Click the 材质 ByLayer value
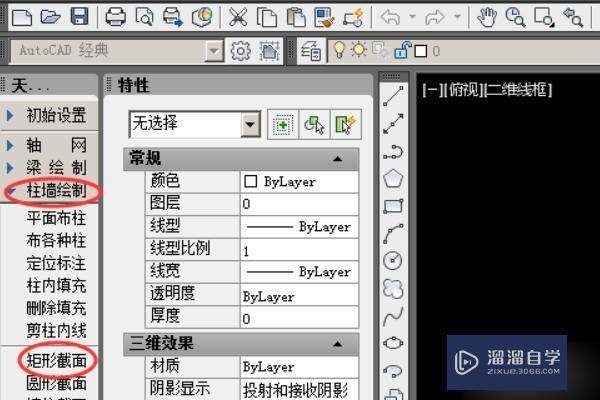 coord(299,367)
